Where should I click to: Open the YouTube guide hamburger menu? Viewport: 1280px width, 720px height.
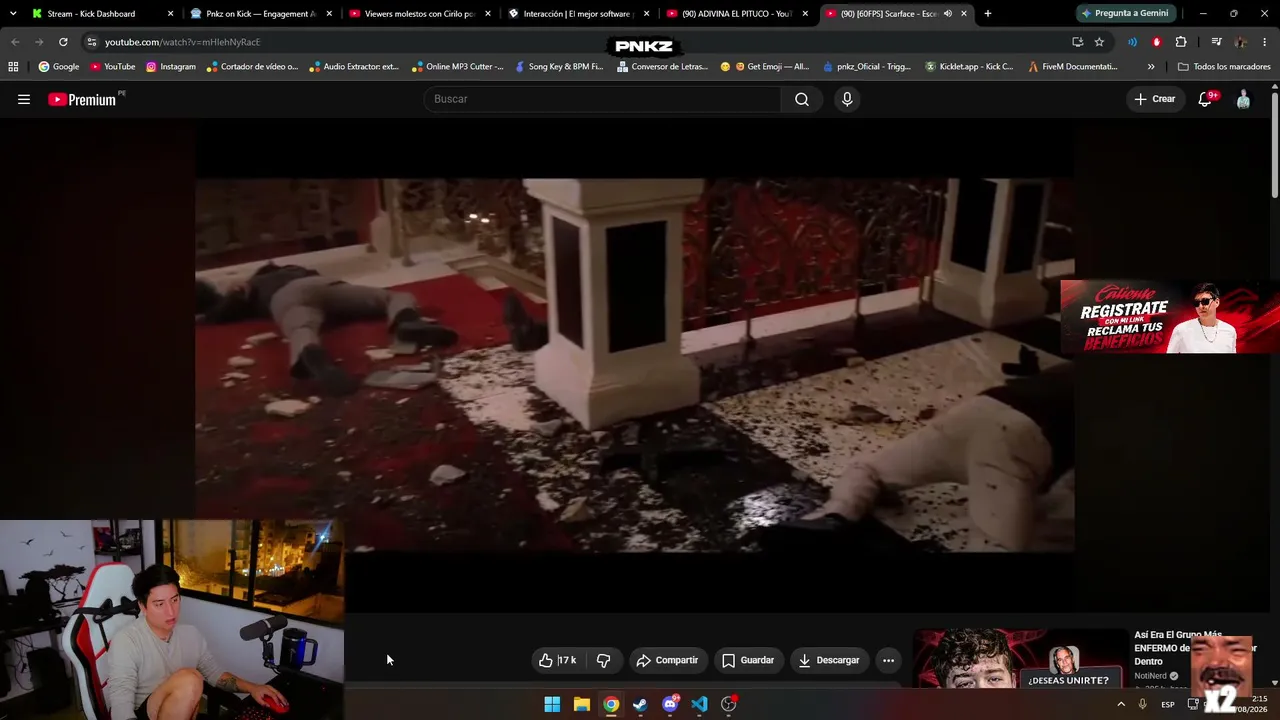[x=24, y=99]
